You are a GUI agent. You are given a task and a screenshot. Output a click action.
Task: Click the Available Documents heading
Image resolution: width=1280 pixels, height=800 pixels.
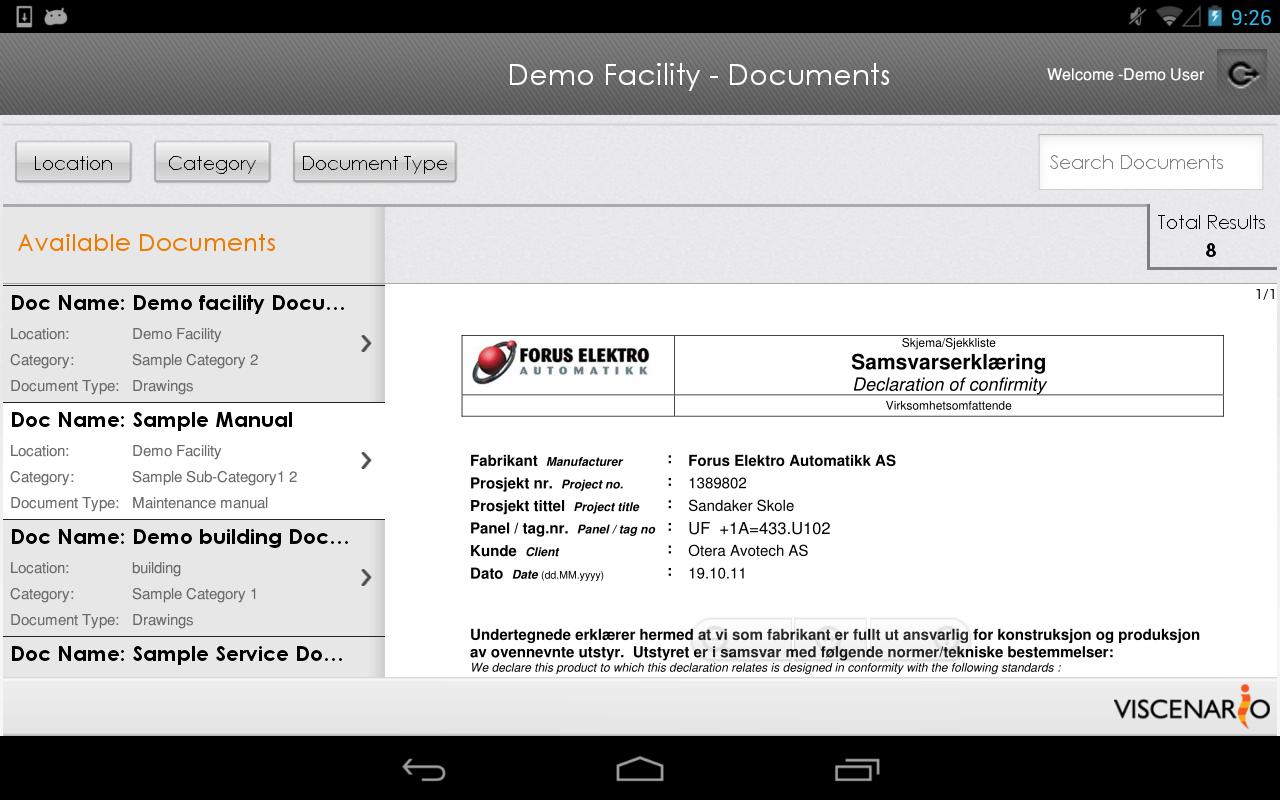click(147, 243)
